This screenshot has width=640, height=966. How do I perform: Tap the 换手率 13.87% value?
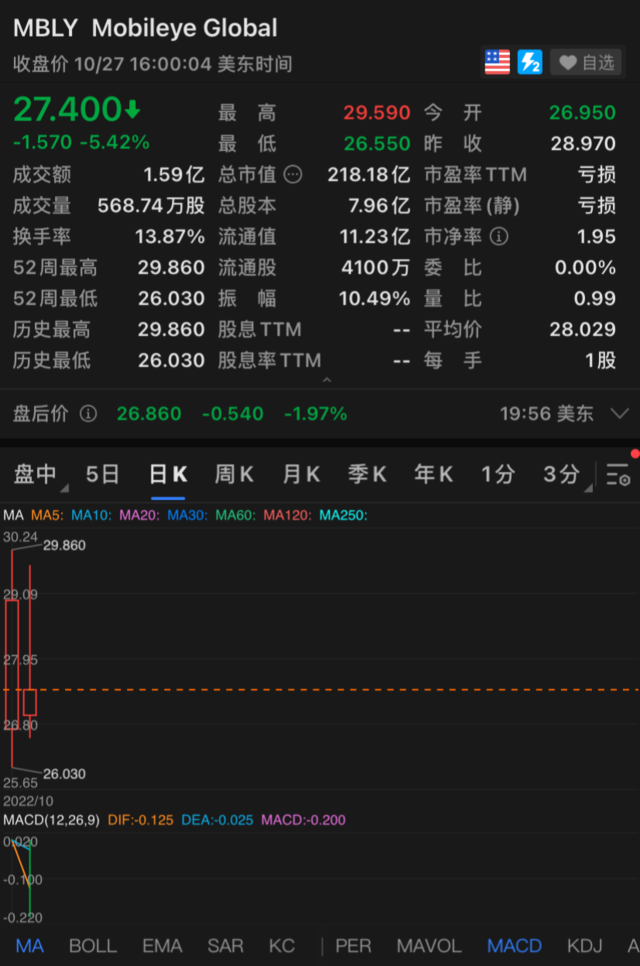pos(169,237)
